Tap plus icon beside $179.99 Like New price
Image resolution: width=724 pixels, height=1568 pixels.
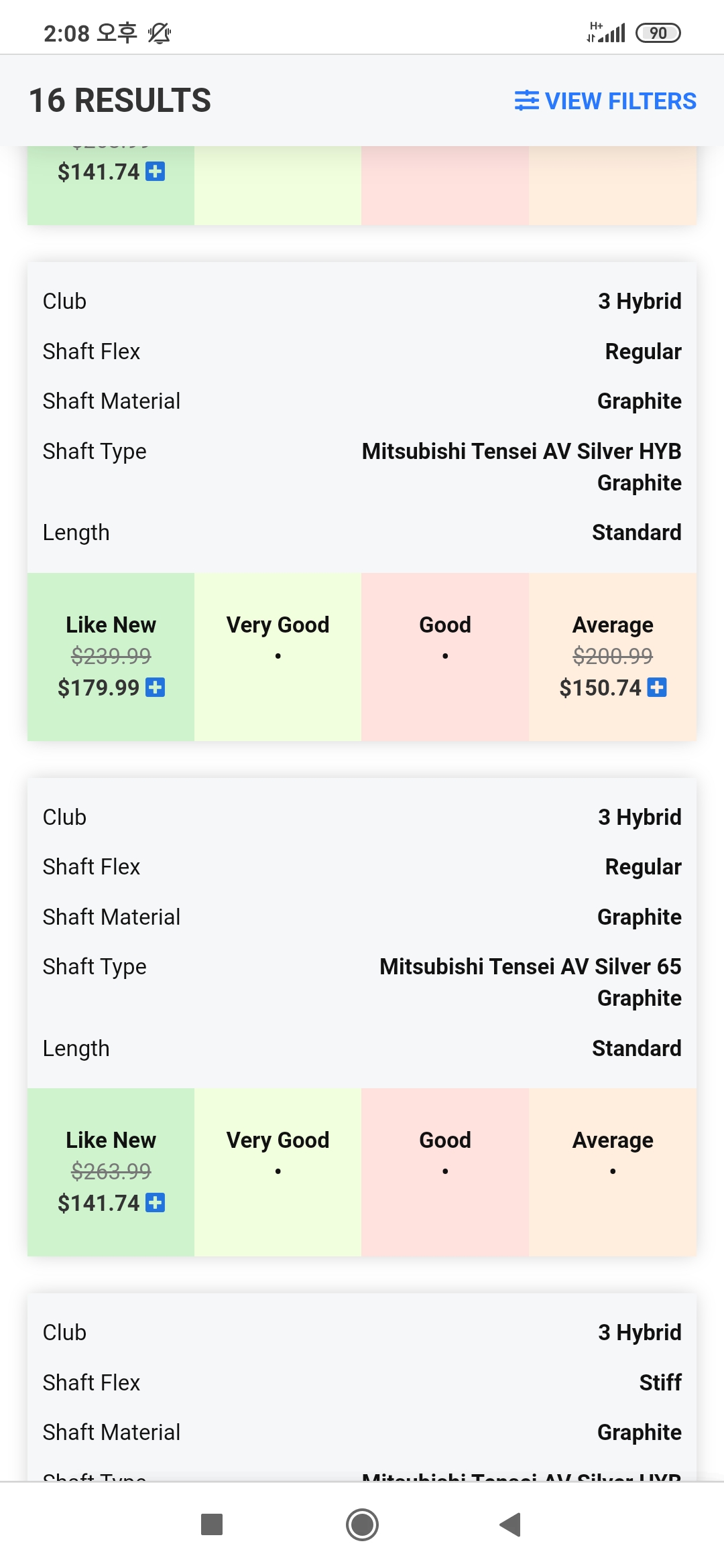(156, 688)
